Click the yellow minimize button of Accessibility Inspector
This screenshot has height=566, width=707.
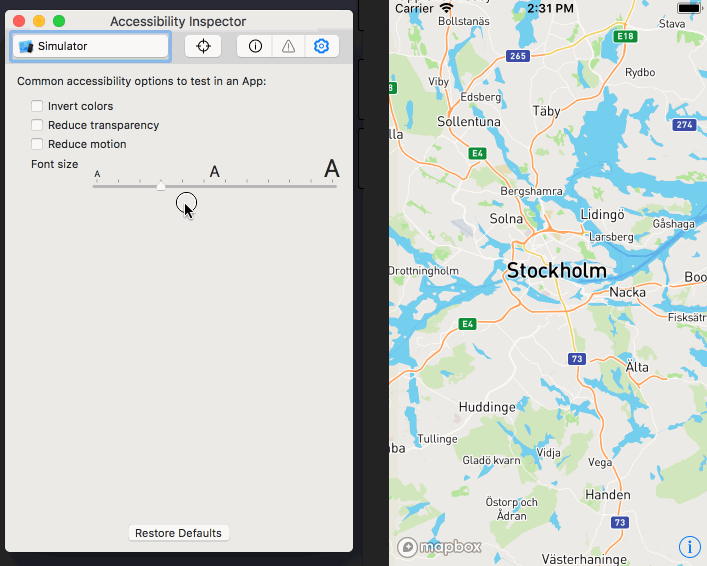(x=39, y=21)
